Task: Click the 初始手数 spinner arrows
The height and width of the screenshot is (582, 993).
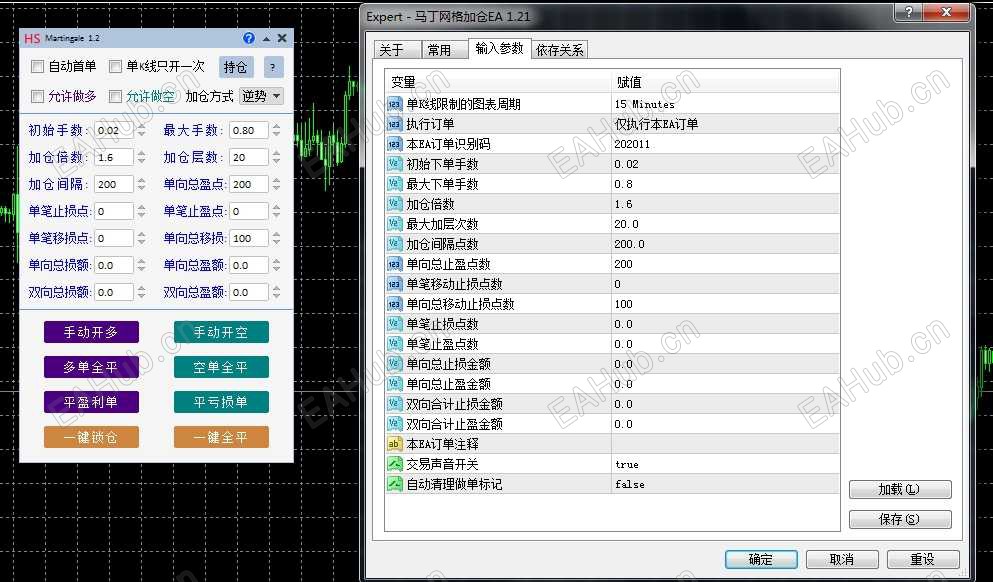Action: click(x=141, y=130)
